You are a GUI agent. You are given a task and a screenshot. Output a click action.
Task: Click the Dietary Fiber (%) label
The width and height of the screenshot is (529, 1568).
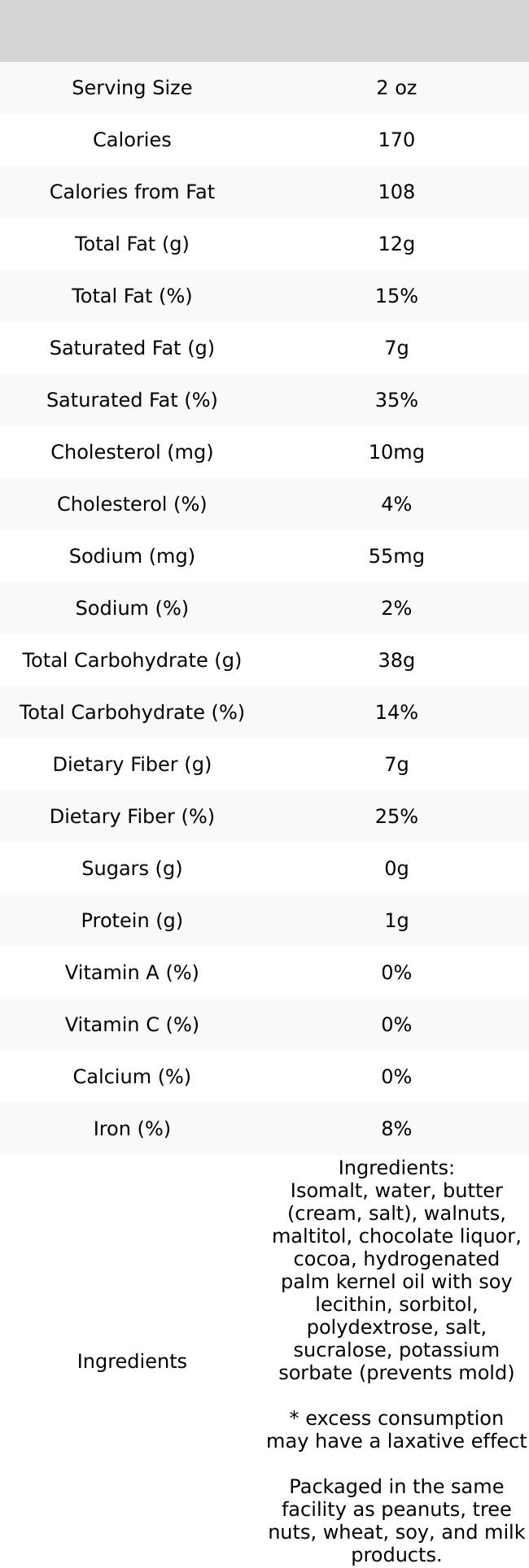132,817
